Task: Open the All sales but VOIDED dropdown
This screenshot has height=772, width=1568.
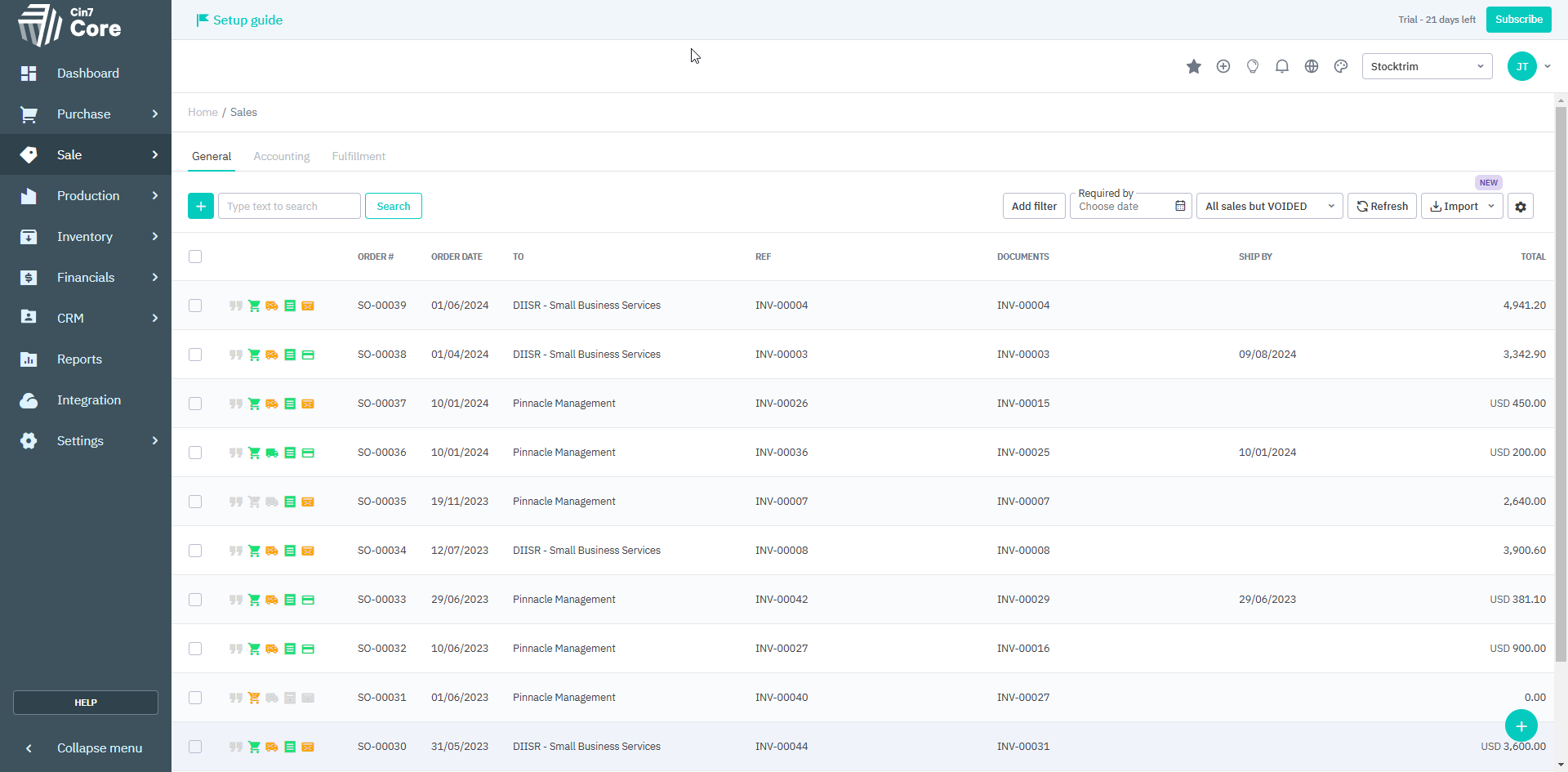Action: 1269,207
